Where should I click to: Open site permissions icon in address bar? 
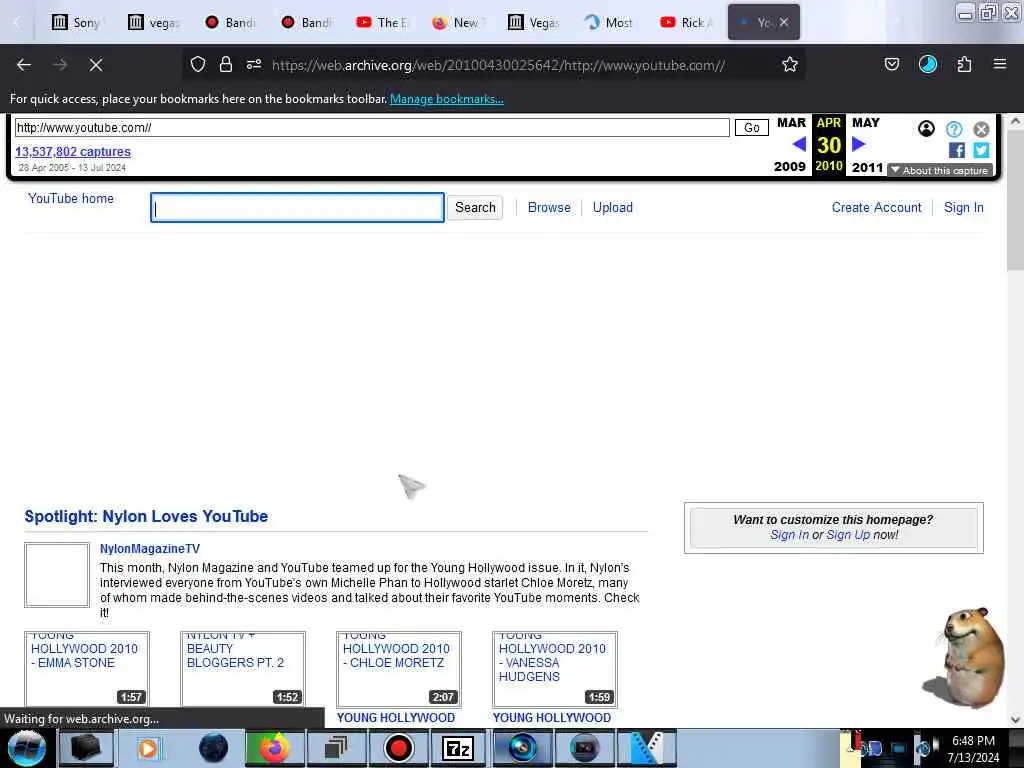point(254,64)
